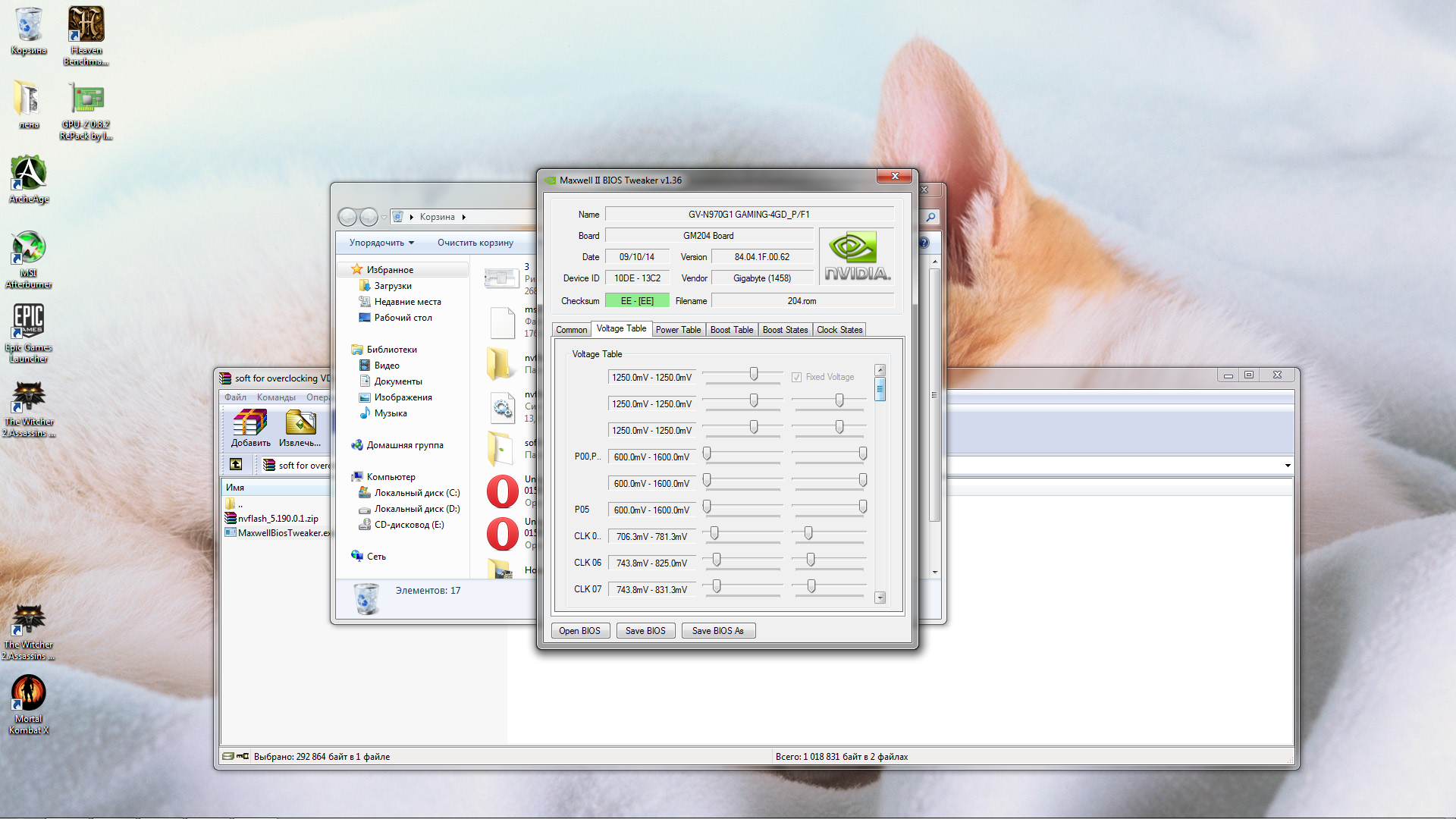Switch to the Boost States tab
1456x819 pixels.
(785, 330)
